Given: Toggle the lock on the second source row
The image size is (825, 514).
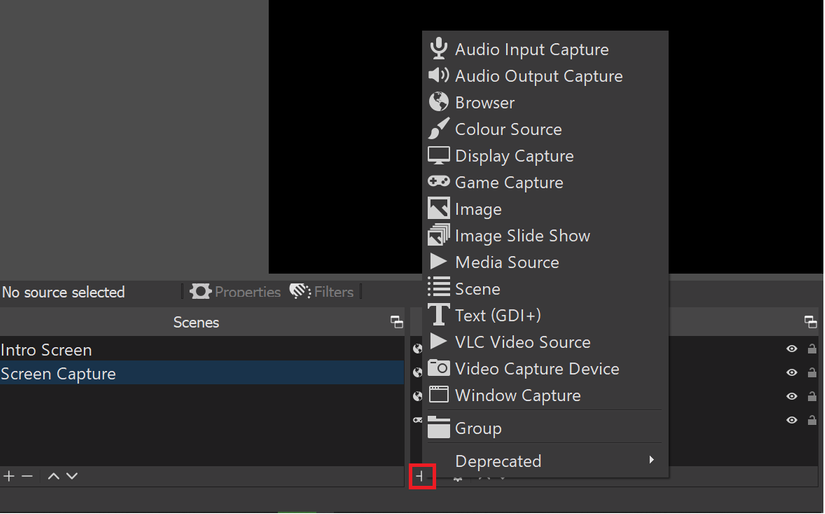Looking at the screenshot, I should [812, 372].
